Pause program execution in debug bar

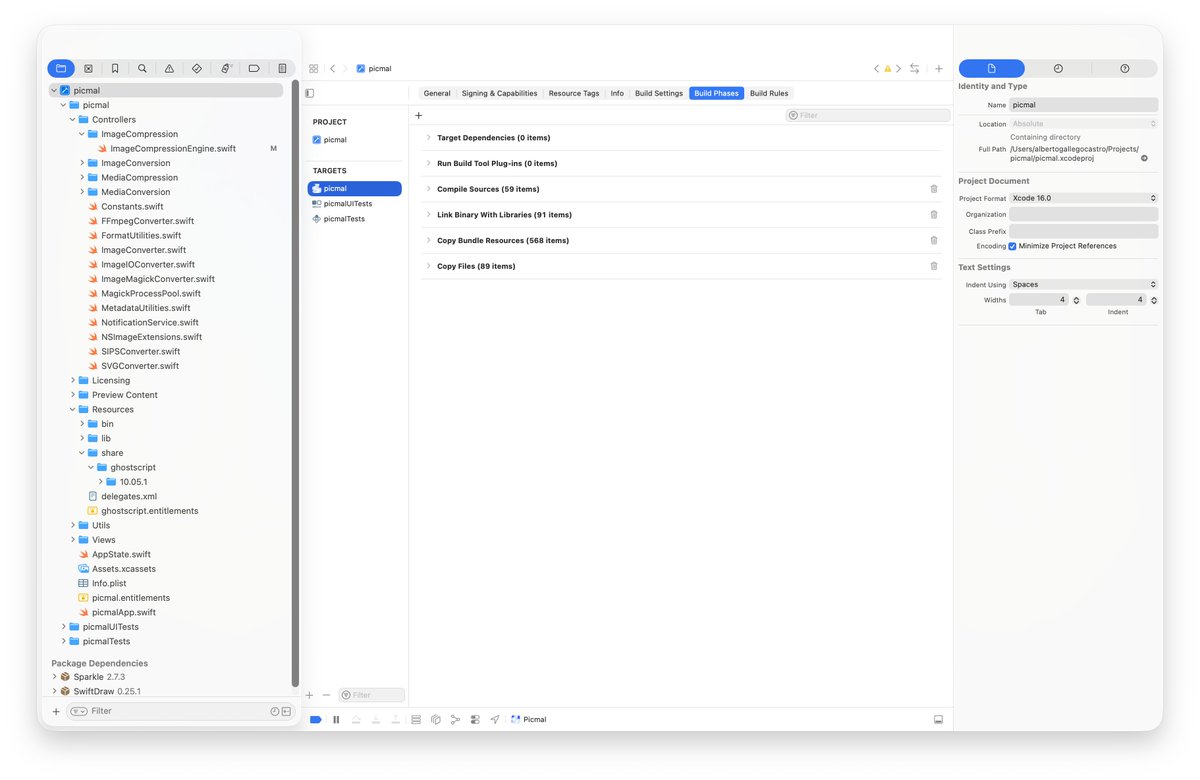pyautogui.click(x=336, y=719)
